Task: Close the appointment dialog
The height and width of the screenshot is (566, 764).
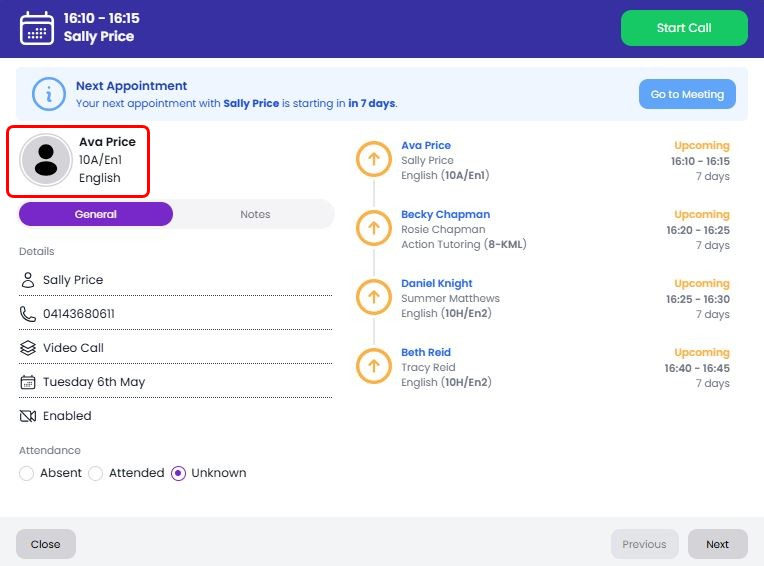Action: click(x=46, y=544)
